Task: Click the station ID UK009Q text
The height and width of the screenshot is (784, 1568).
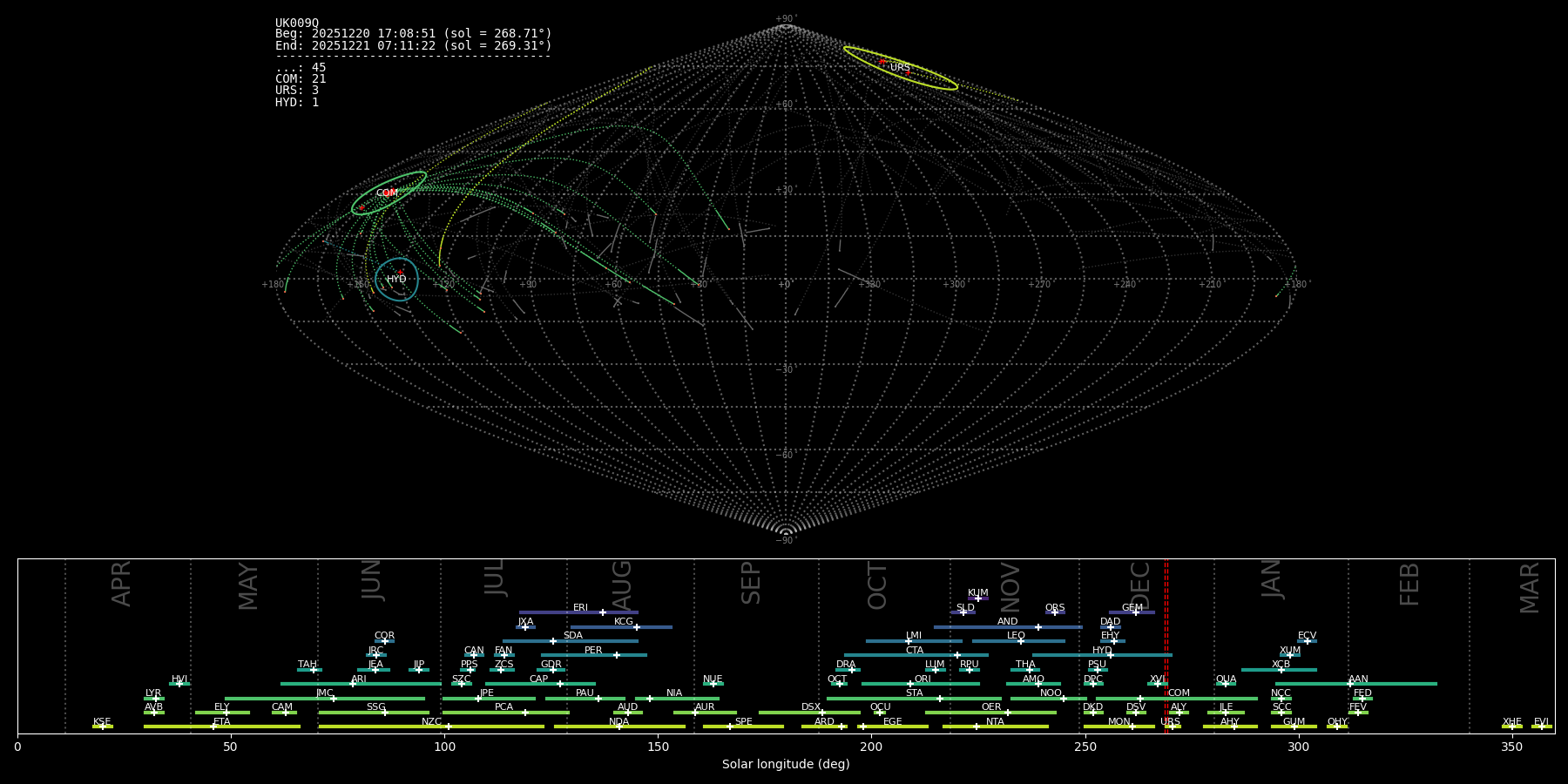Action: 297,24
